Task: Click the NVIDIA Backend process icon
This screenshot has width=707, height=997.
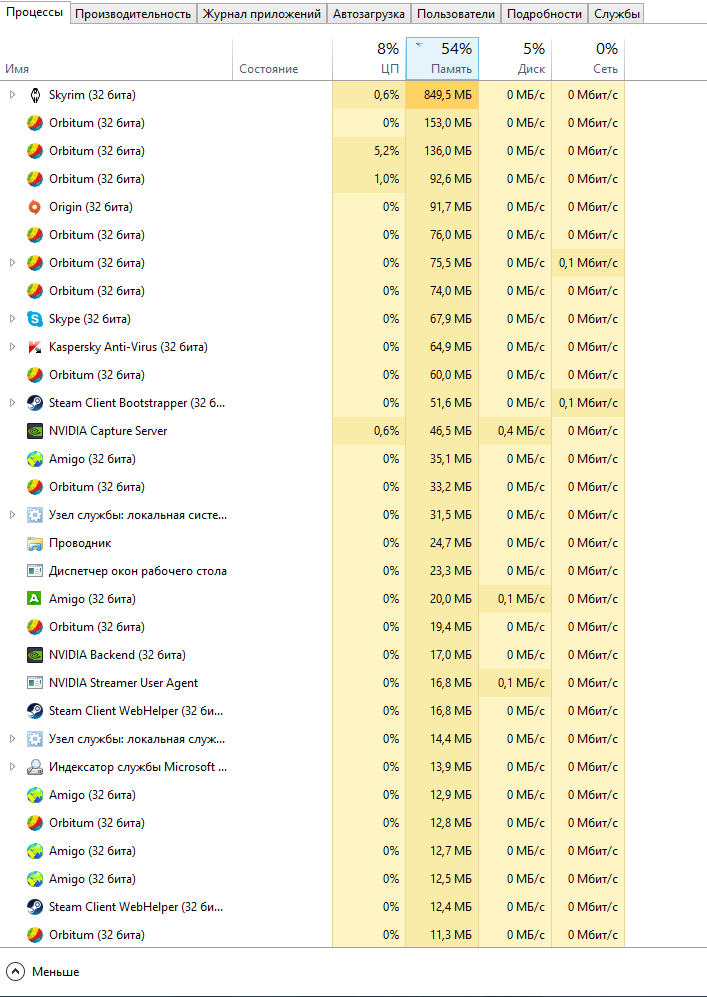Action: [x=35, y=655]
